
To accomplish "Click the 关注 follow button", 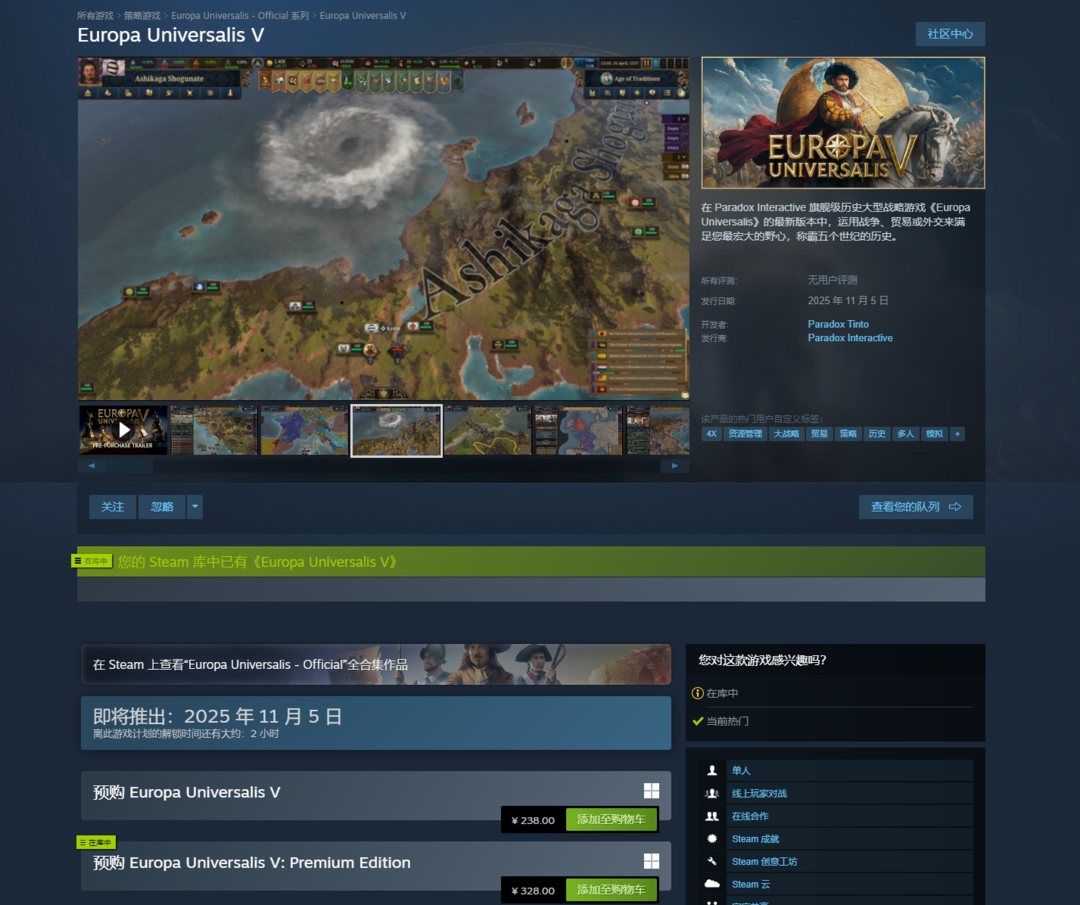I will pos(112,507).
